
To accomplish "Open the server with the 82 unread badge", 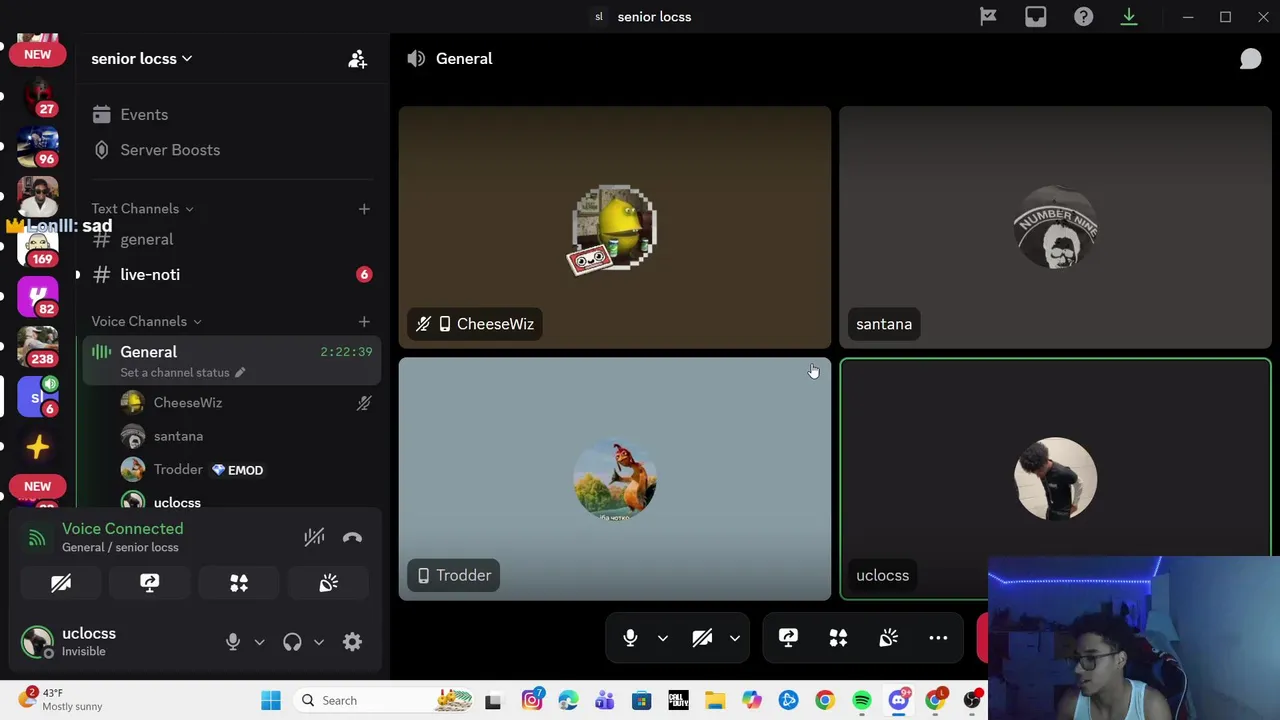I will tap(38, 296).
